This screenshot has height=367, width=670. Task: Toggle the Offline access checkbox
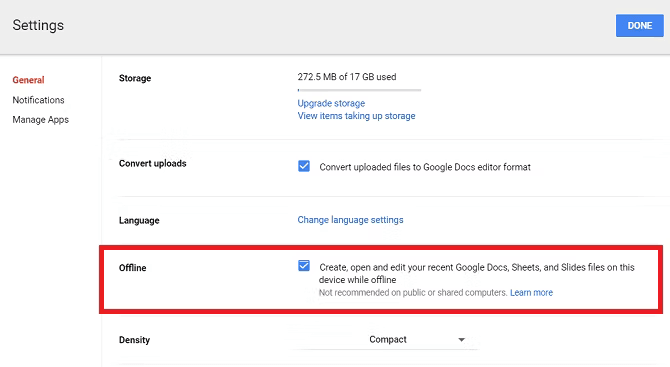pos(304,266)
